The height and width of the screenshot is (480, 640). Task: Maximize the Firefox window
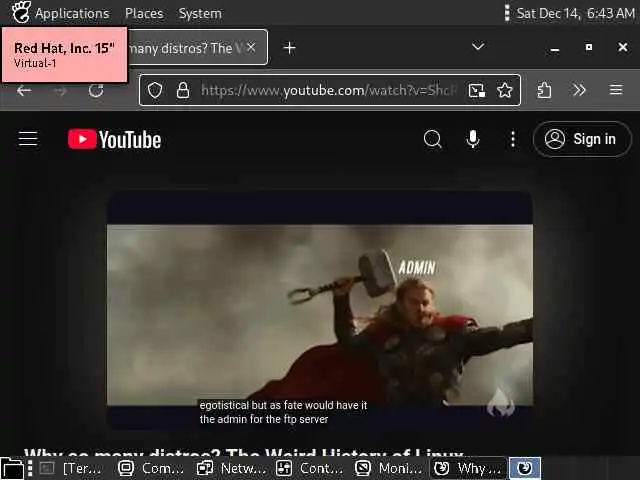point(589,47)
